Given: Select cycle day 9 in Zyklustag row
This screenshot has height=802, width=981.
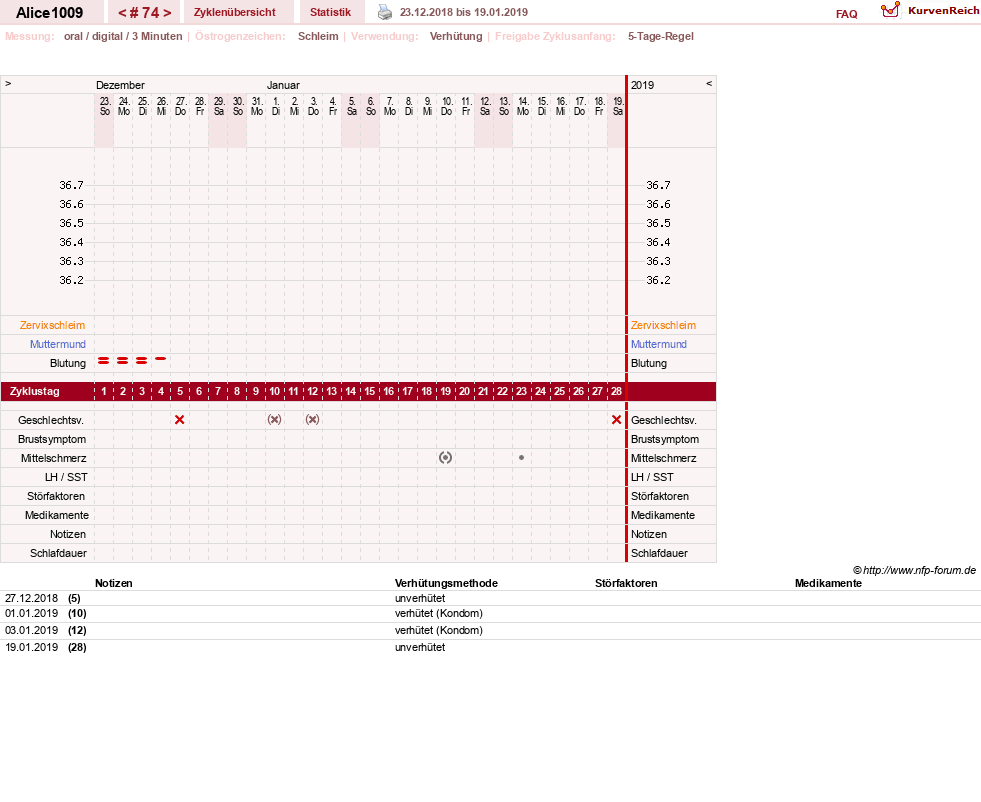Looking at the screenshot, I should [x=256, y=391].
